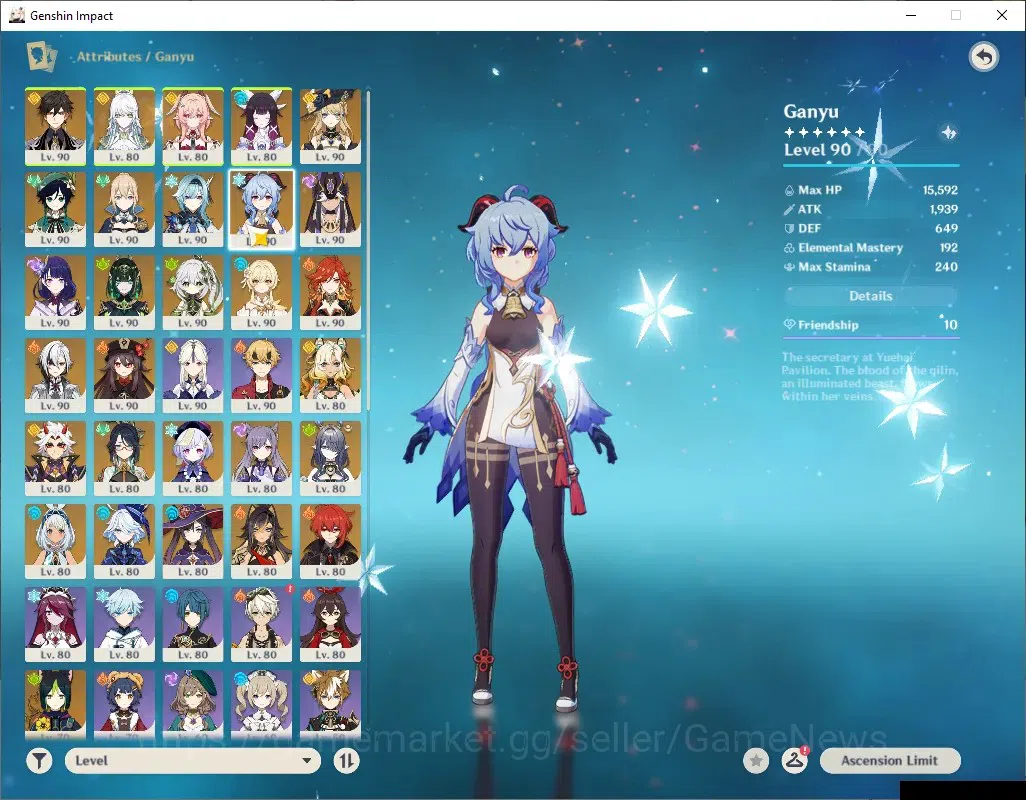Pick Dehya from the grid
The height and width of the screenshot is (800, 1026).
pos(262,542)
